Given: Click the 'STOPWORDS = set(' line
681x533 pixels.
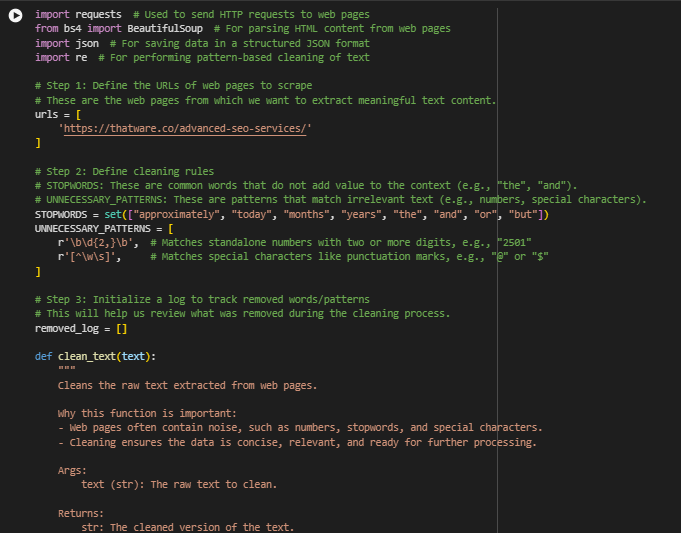Looking at the screenshot, I should tap(292, 215).
